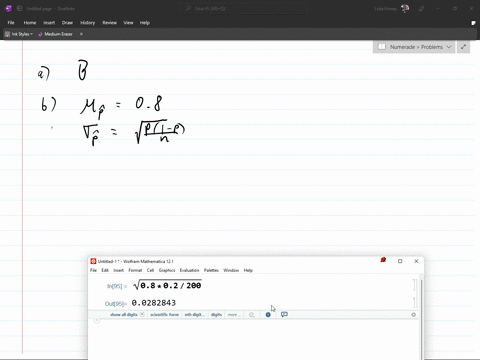Open the Mathematica Edit menu
The width and height of the screenshot is (480, 360).
[105, 270]
